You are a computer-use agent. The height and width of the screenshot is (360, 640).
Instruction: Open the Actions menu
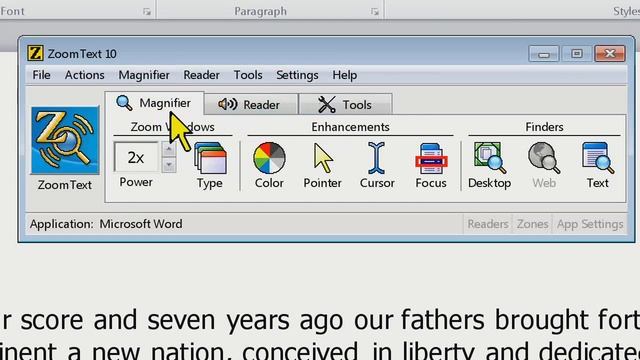[x=84, y=75]
